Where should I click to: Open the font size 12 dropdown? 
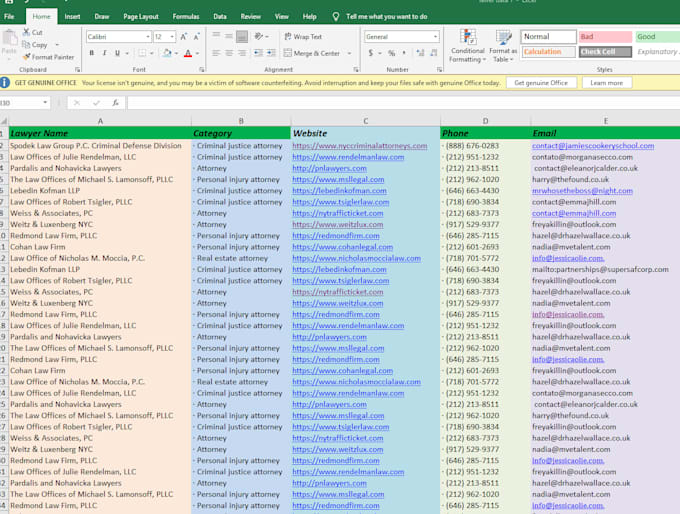(172, 37)
